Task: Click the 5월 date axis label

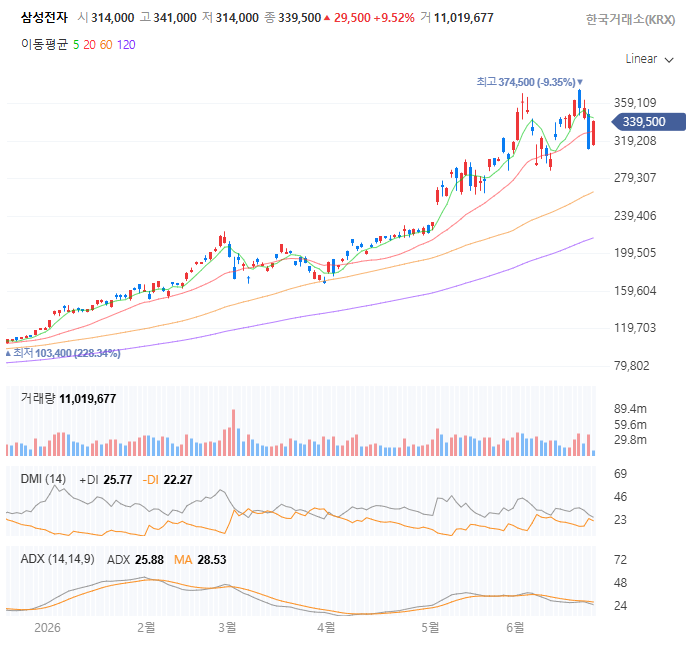Action: [x=430, y=627]
